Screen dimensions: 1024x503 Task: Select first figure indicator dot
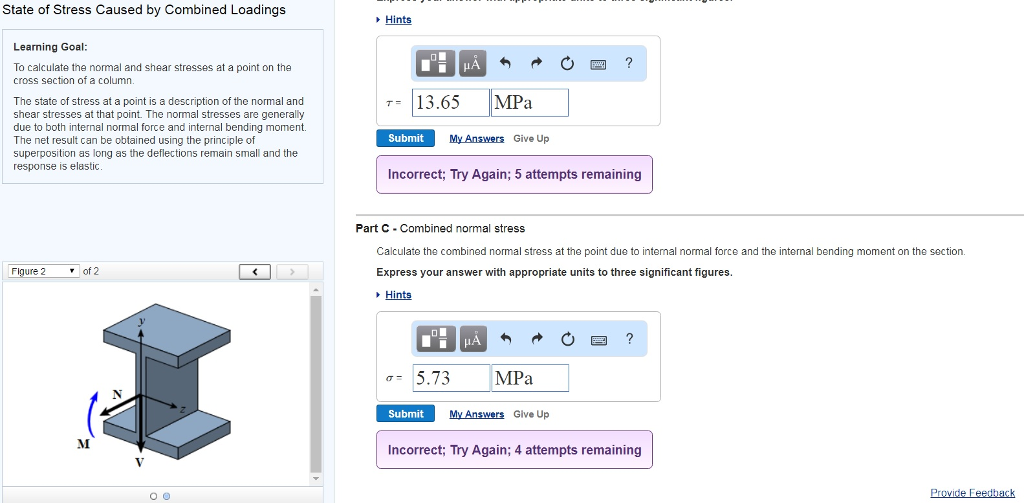[x=153, y=495]
